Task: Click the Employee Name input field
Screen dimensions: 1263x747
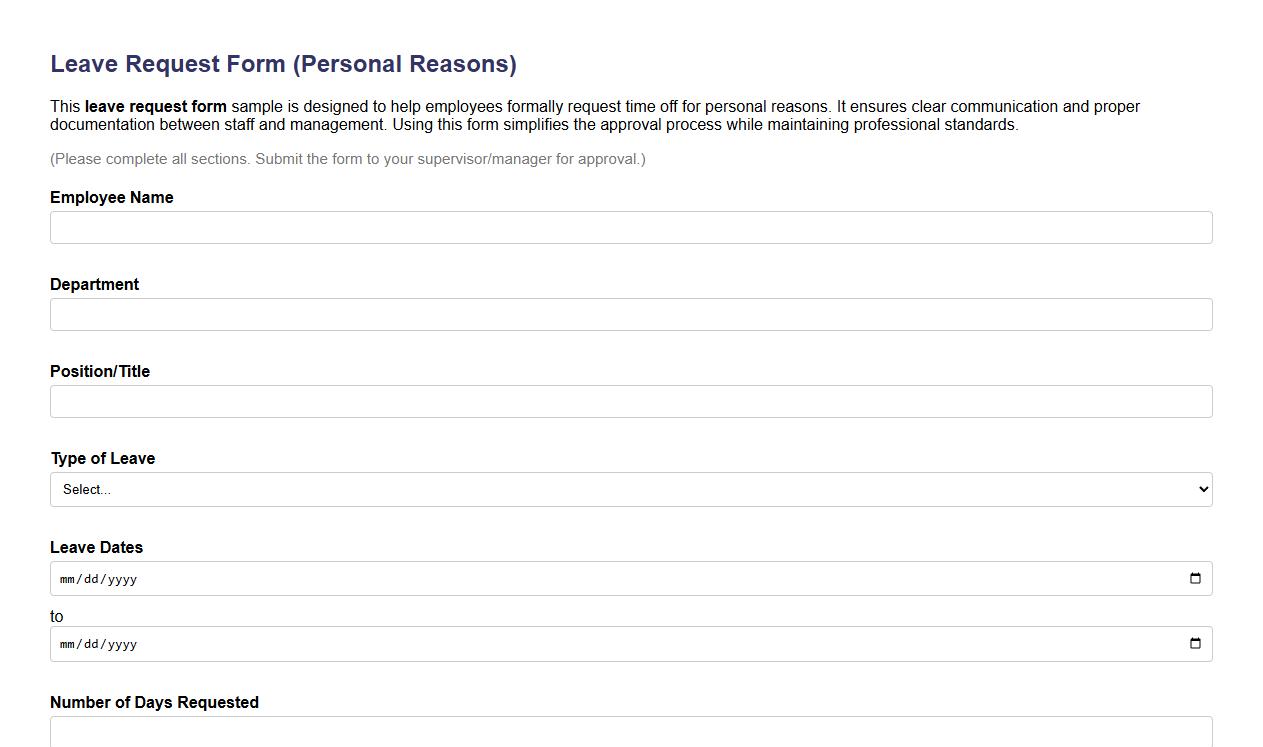Action: pos(630,227)
